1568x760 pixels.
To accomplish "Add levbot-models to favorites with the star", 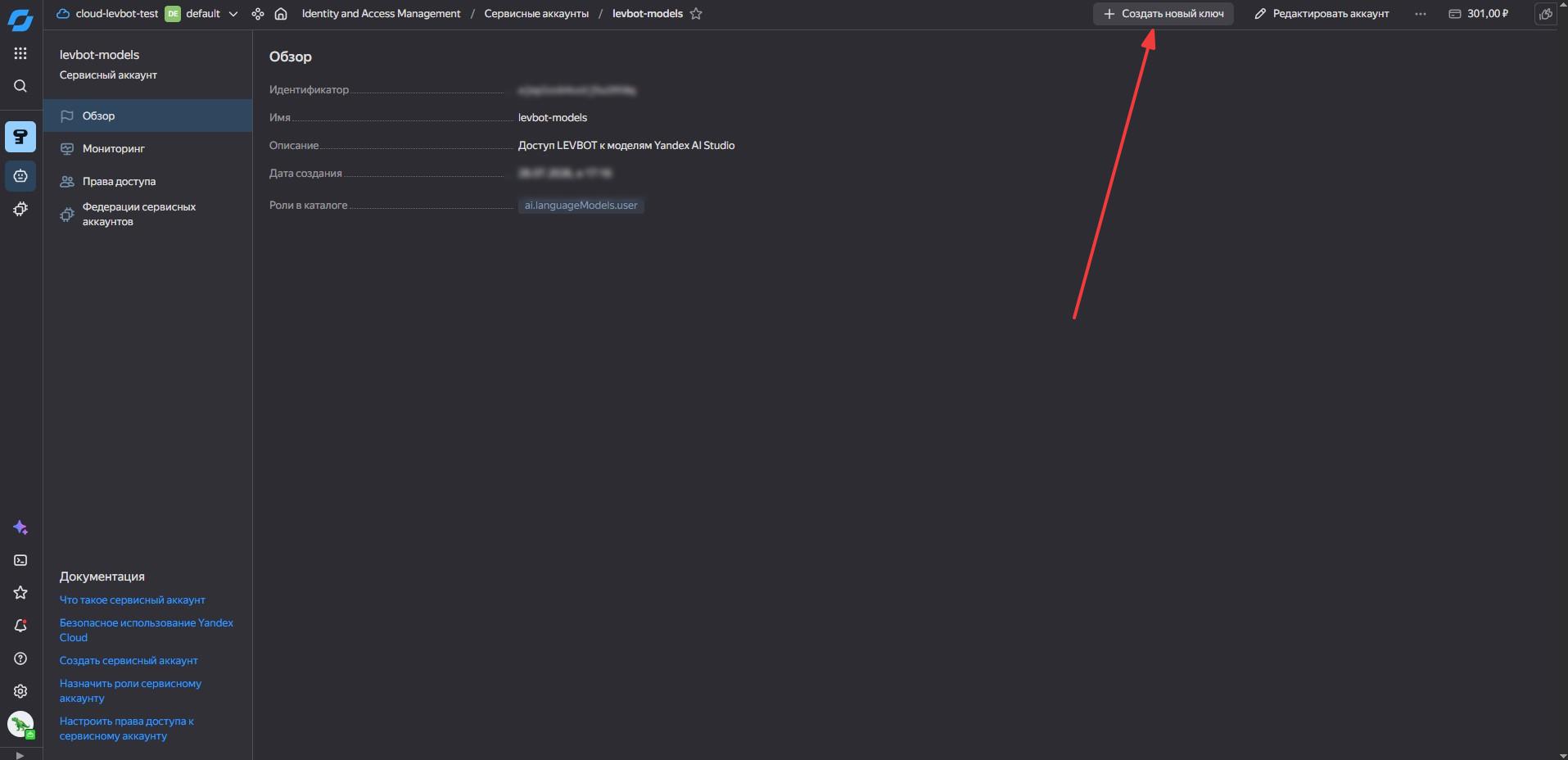I will (696, 14).
